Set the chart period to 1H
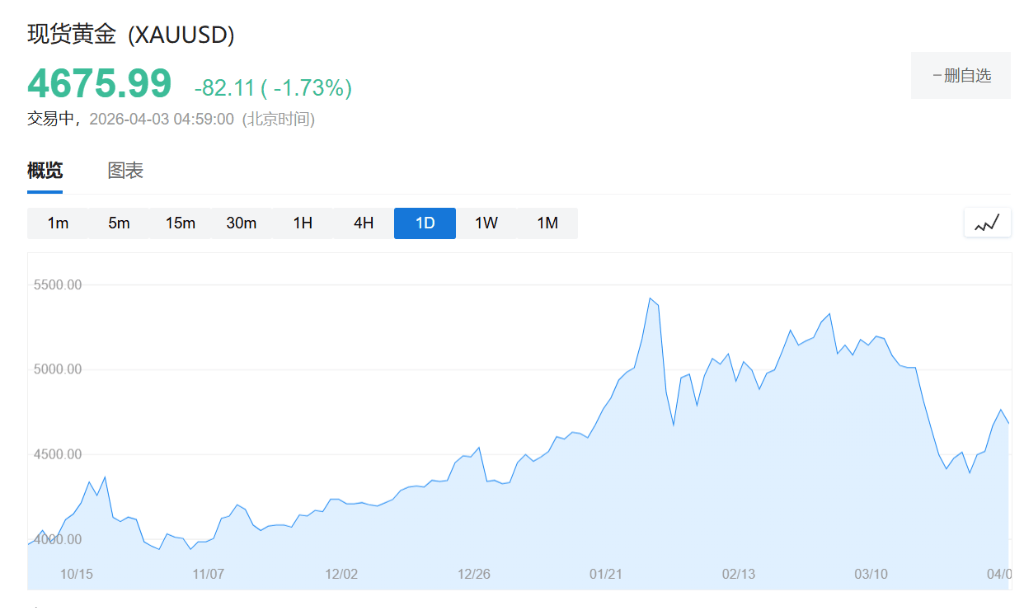The image size is (1024, 608). [x=303, y=223]
